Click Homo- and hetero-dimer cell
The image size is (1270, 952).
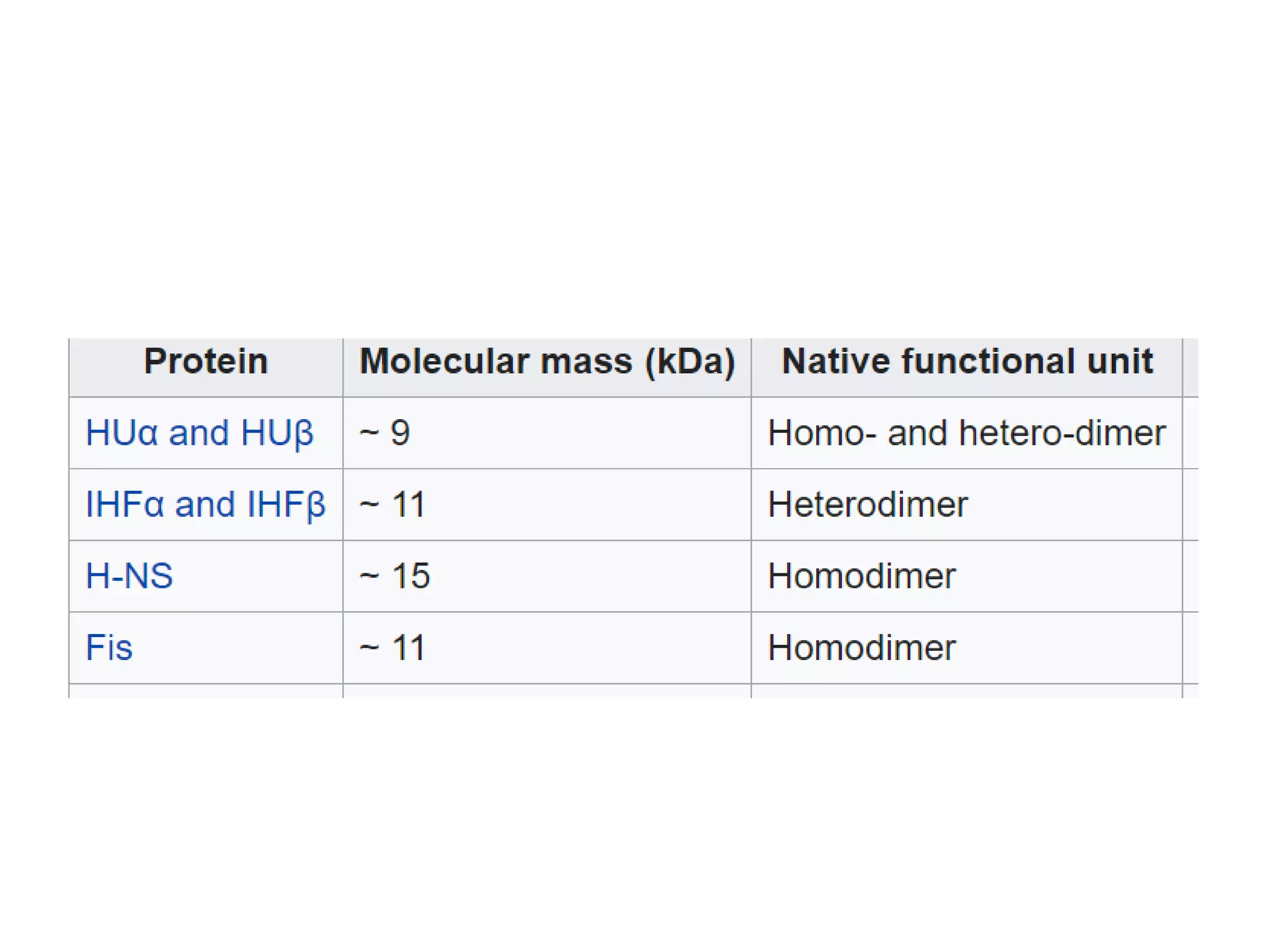[x=966, y=433]
